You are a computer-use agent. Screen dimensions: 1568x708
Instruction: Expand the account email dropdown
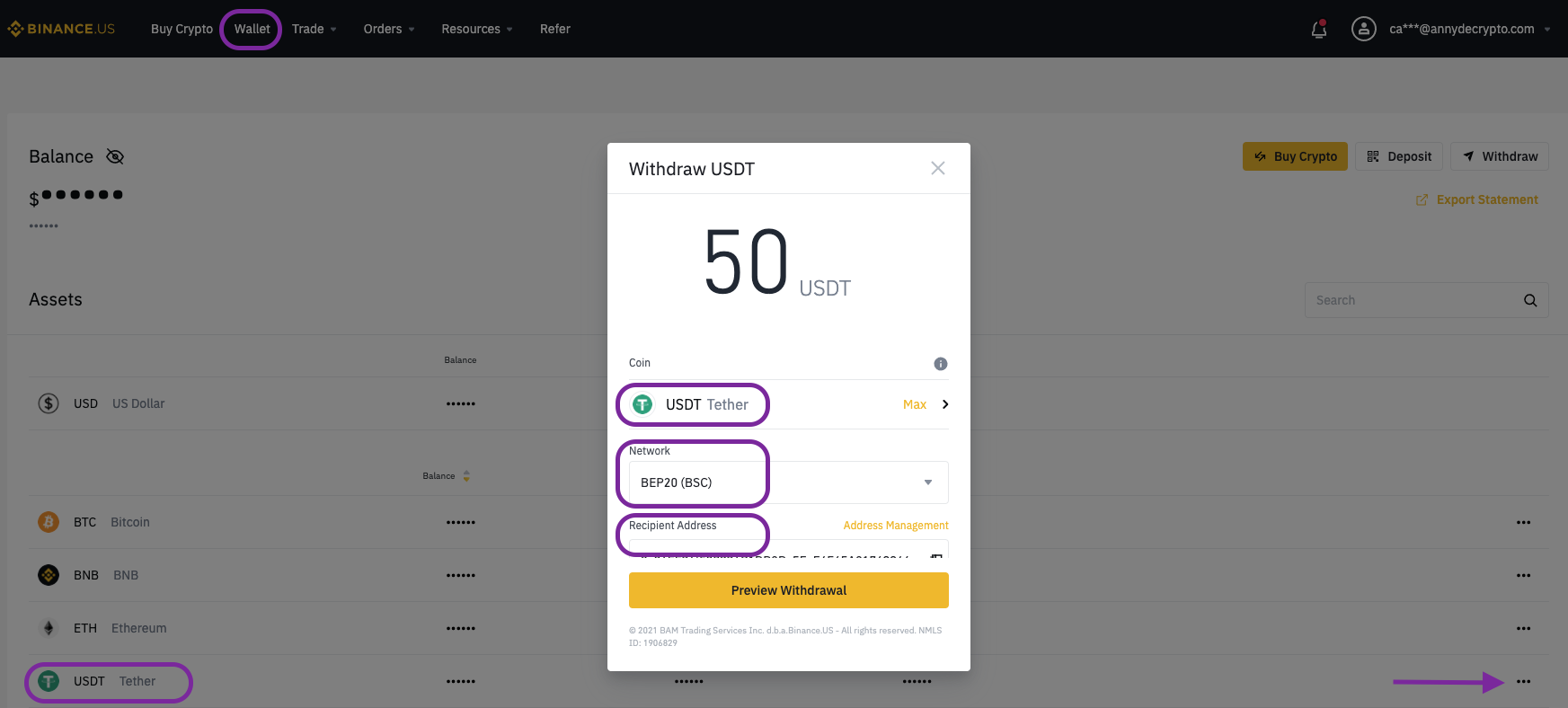1547,29
